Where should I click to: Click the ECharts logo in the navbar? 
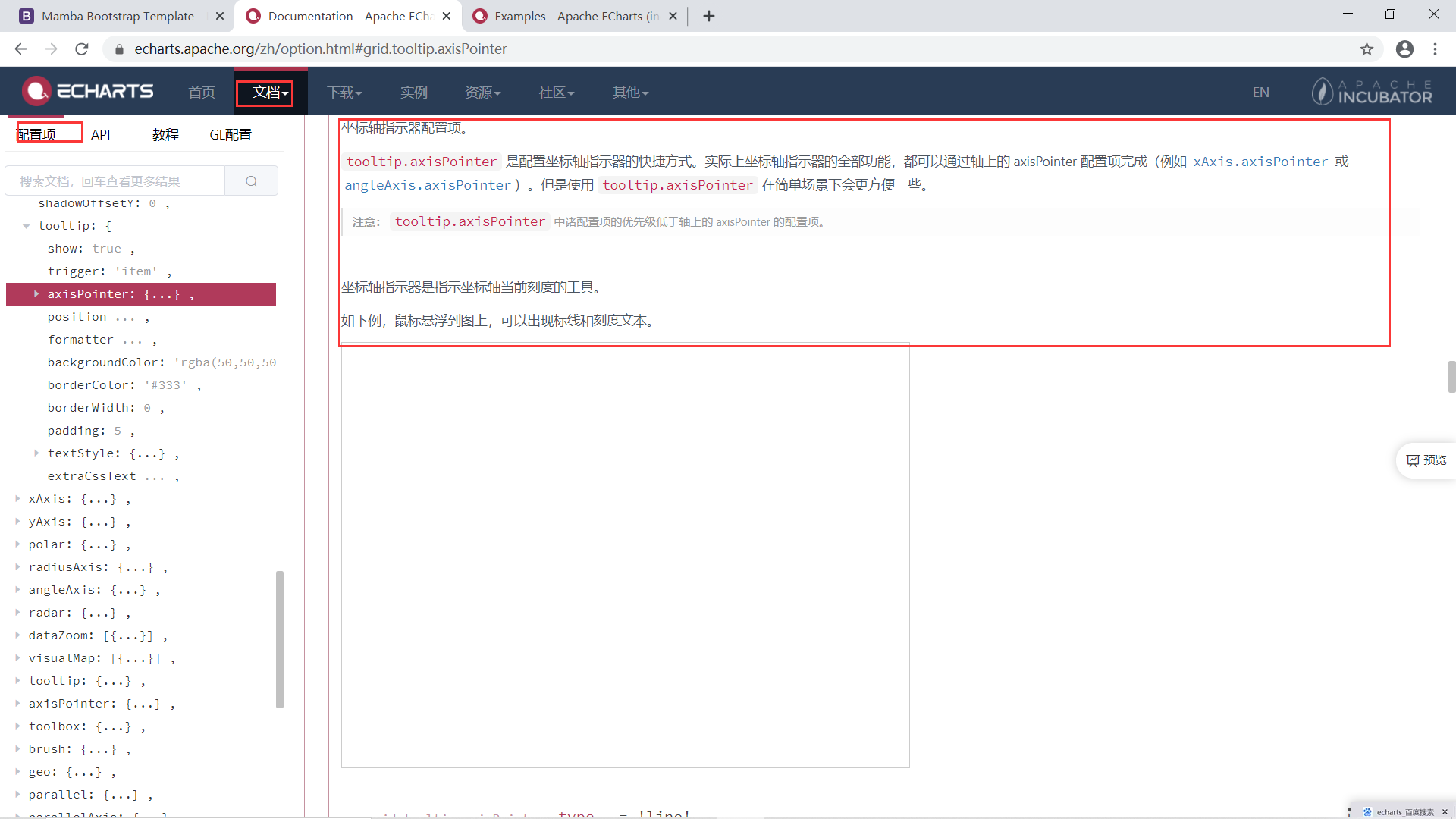[x=88, y=92]
